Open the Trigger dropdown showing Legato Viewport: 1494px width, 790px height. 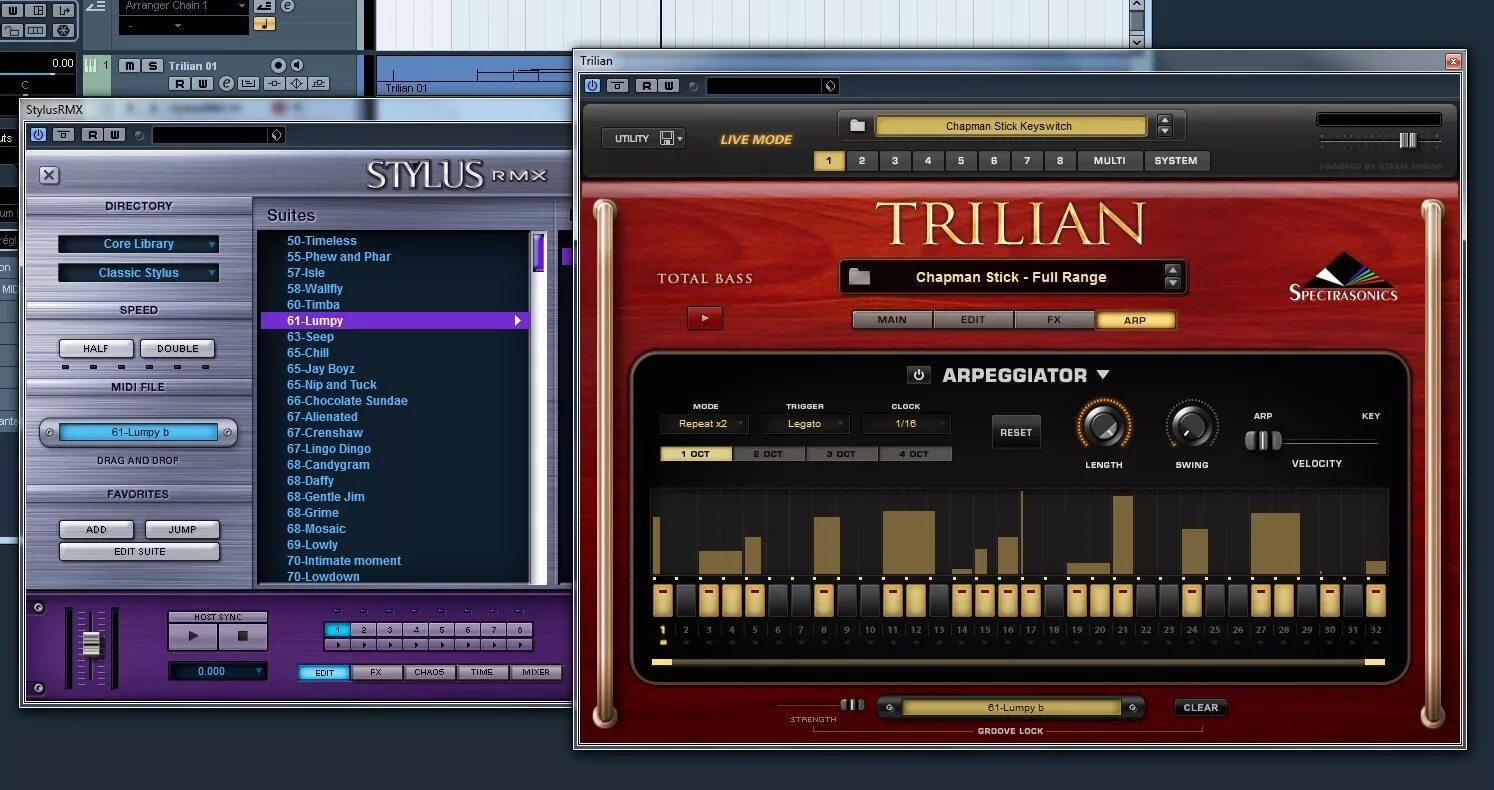(805, 424)
